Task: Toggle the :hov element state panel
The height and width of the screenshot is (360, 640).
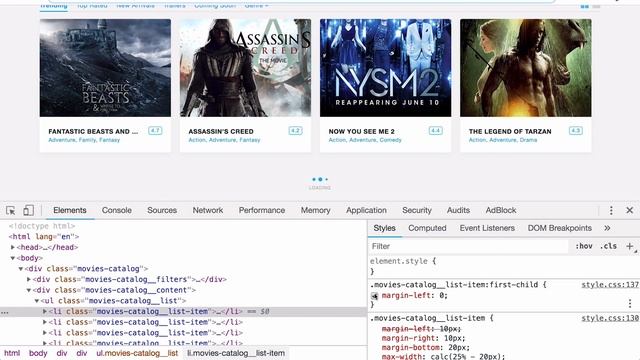Action: 584,246
